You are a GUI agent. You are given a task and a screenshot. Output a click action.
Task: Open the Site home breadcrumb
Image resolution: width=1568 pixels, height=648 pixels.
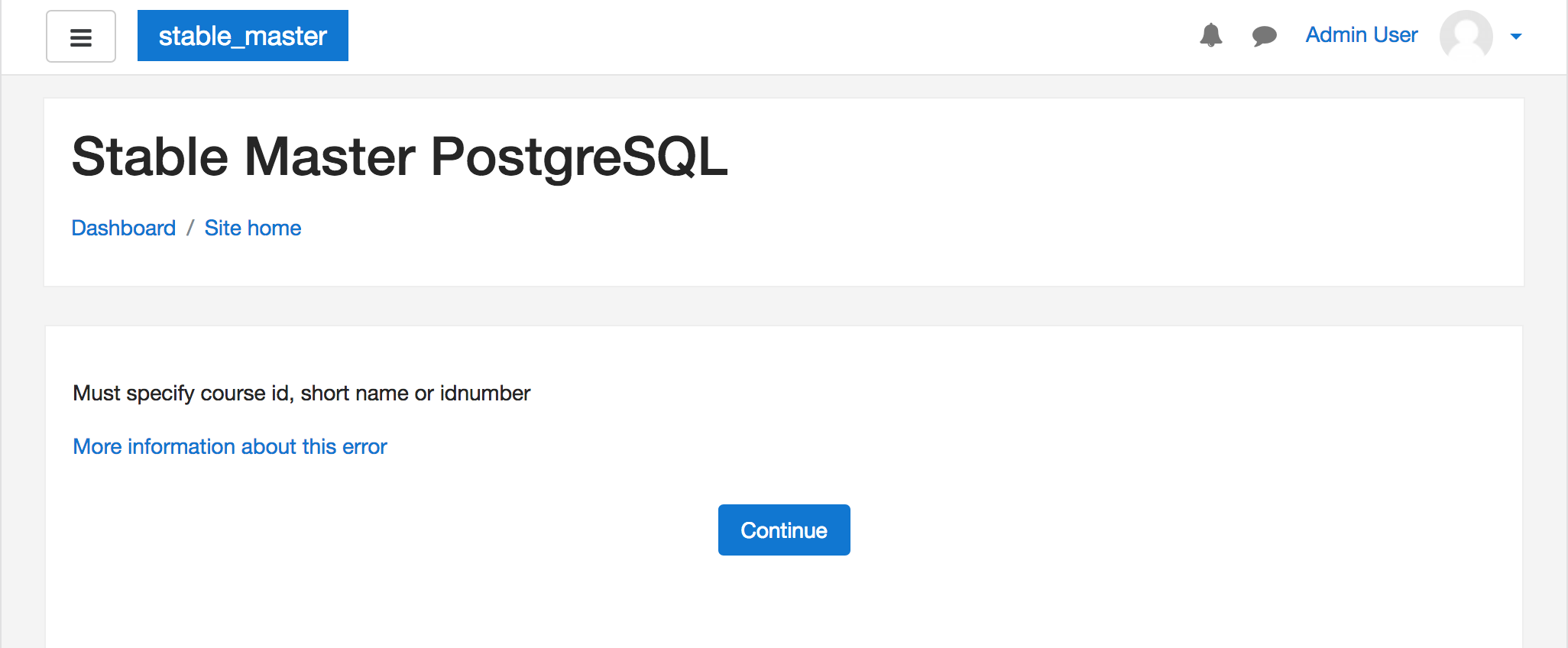click(253, 228)
